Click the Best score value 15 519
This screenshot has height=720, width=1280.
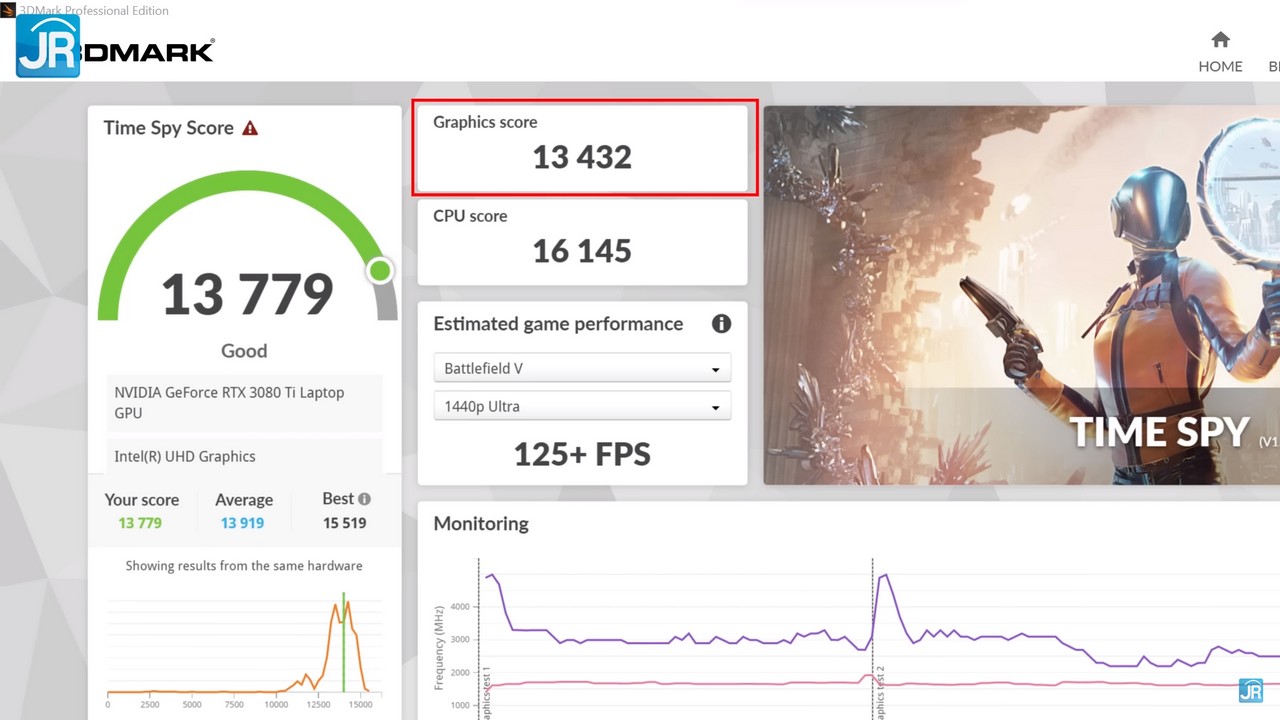click(x=344, y=523)
